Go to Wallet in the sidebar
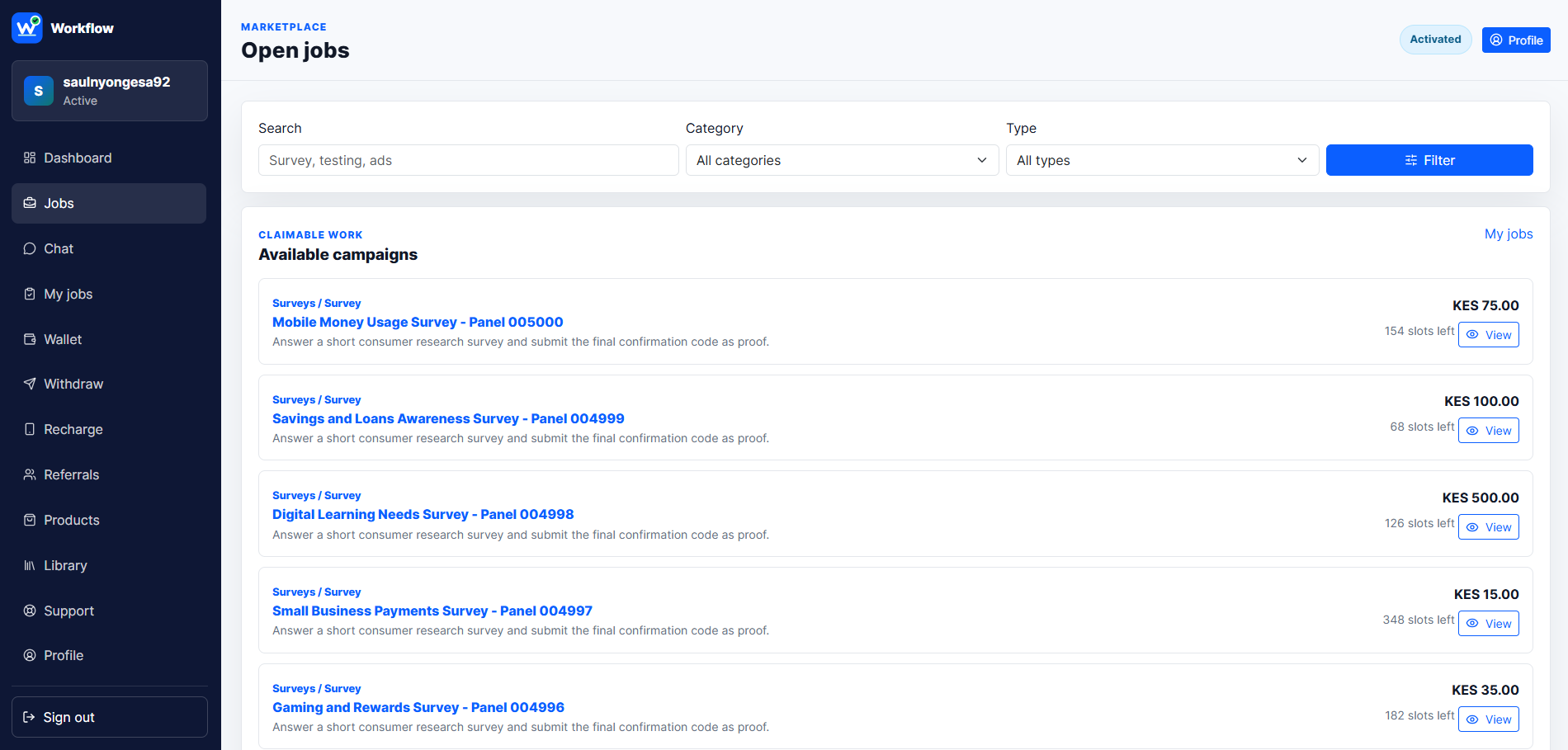This screenshot has width=1568, height=750. 109,339
